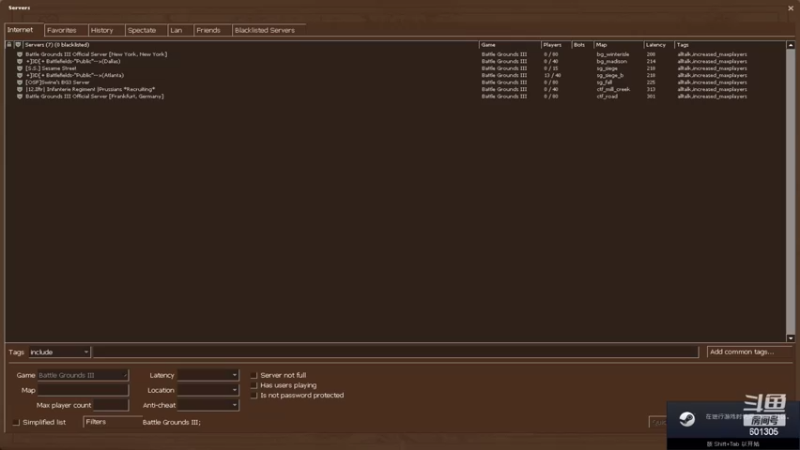Sort by the Bots column header
800x450 pixels.
(x=583, y=45)
